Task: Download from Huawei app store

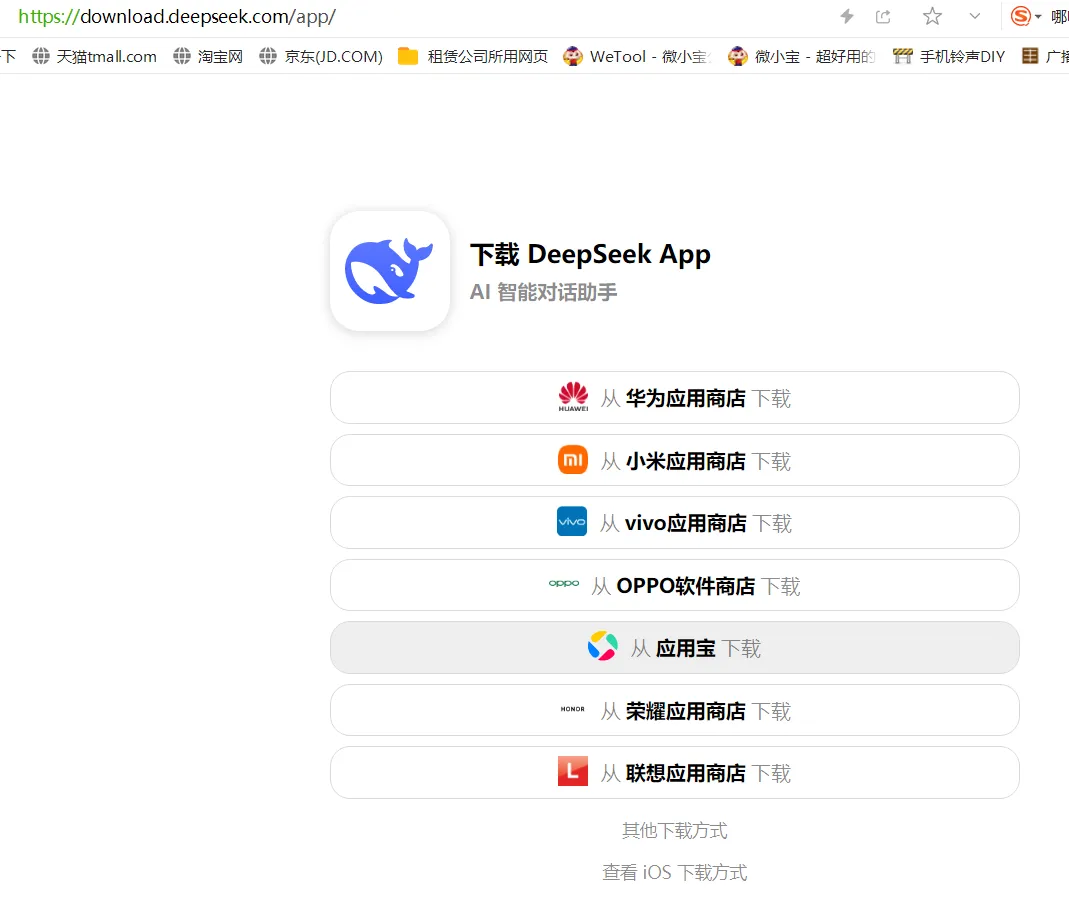Action: point(675,398)
